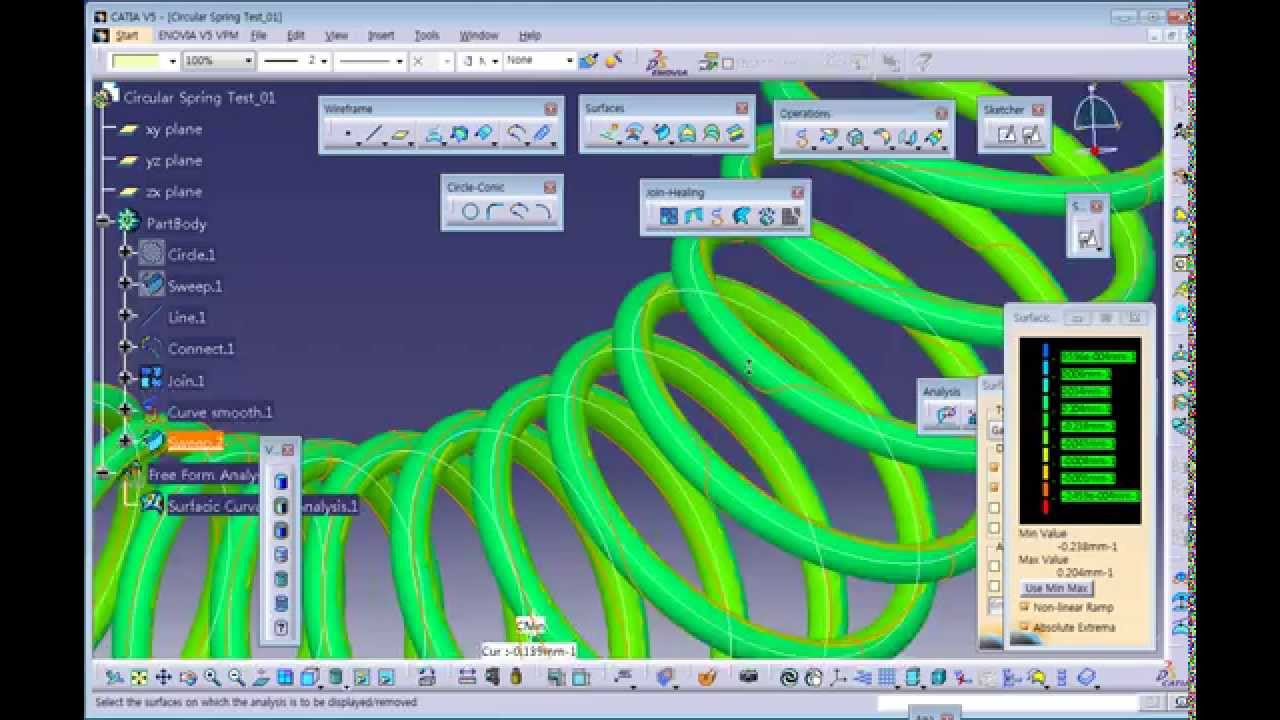Open the Sketcher icon in Sketcher toolbar
Screen dimensions: 1280x720
(1007, 134)
